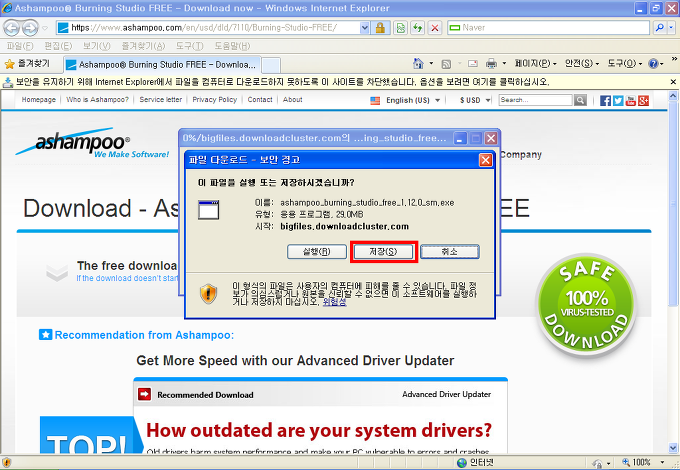Viewport: 680px width, 470px height.
Task: Open the search provider dropdown arrow
Action: tap(671, 28)
